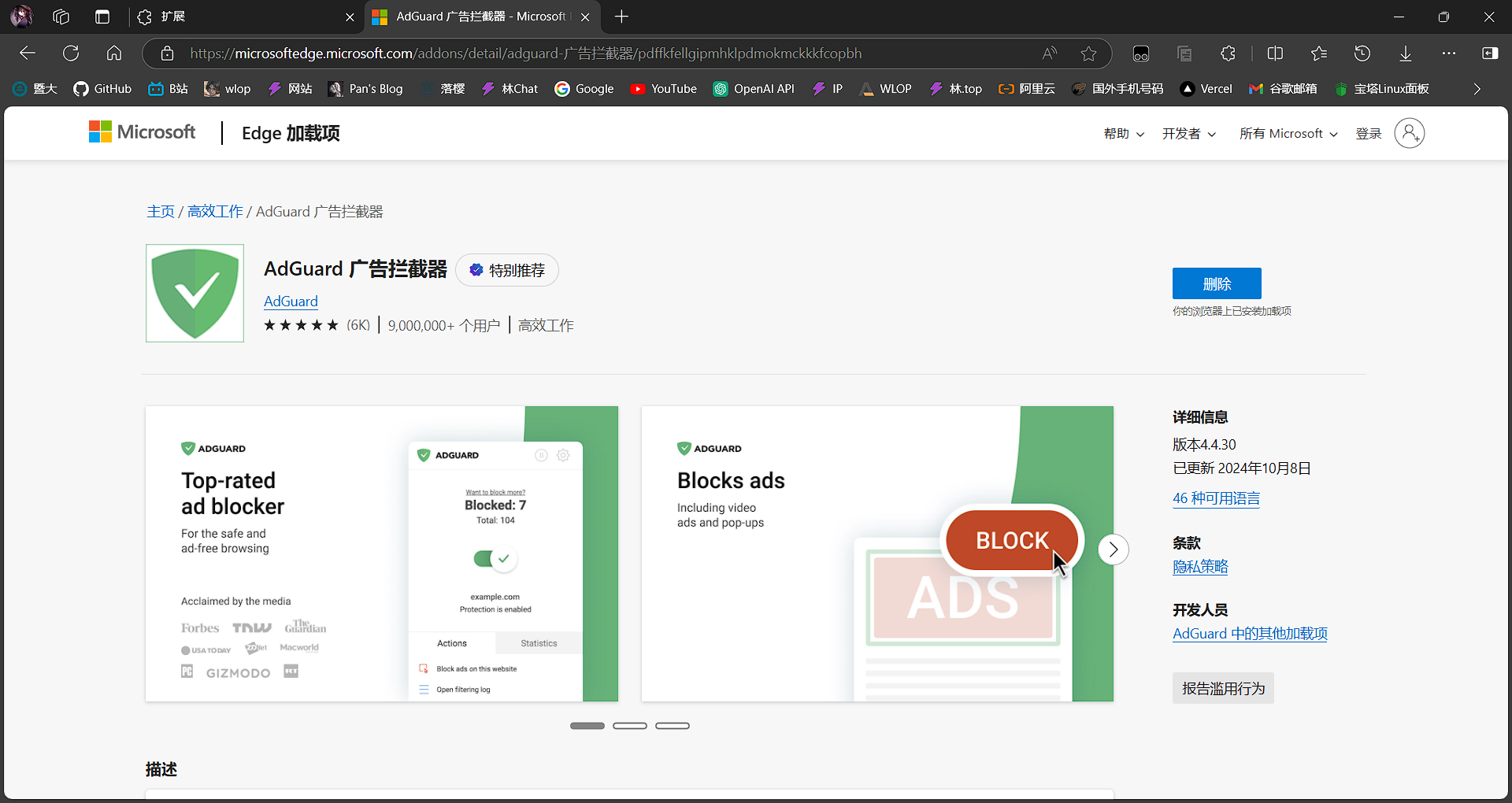Close the AdGuard addon tab
The width and height of the screenshot is (1512, 803).
tap(585, 17)
